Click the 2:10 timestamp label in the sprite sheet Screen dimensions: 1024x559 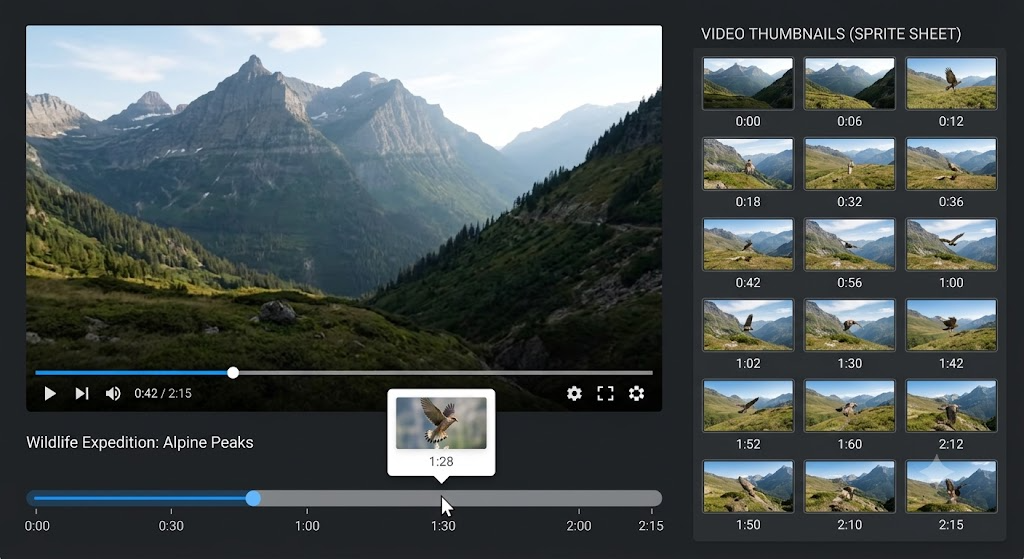point(850,524)
